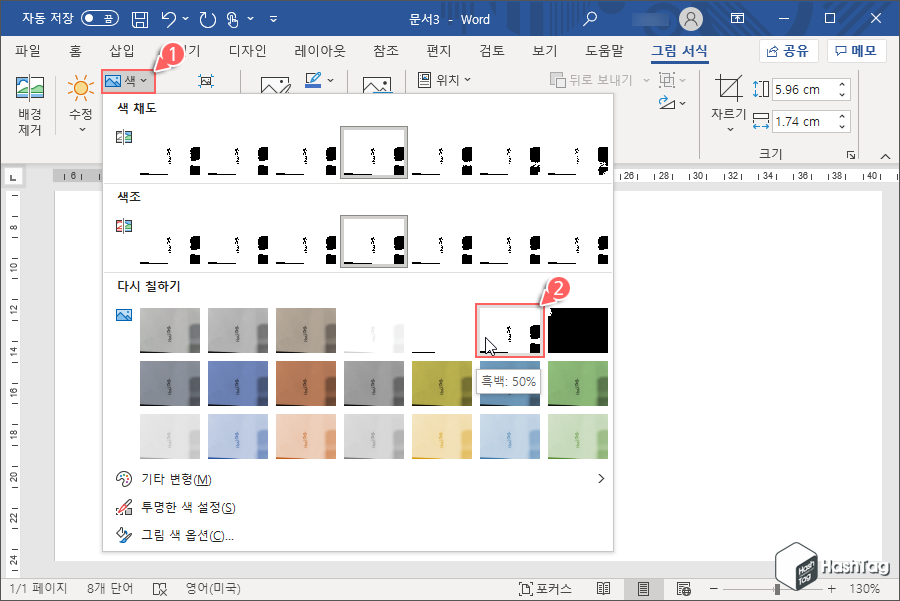Open the 자르기 crop tool

tap(729, 103)
